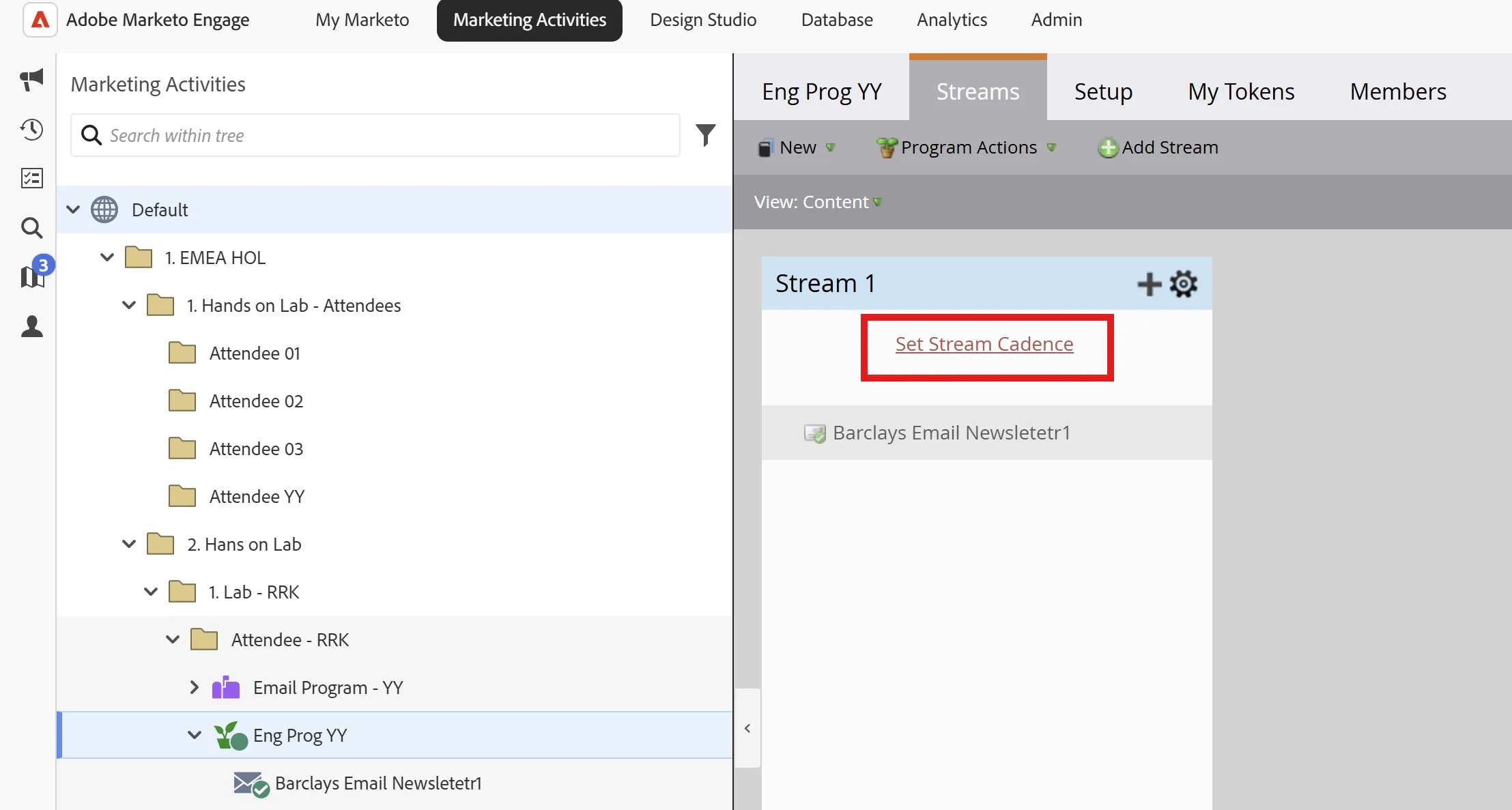1512x810 pixels.
Task: Switch to the My Marketo tab
Action: 362,20
